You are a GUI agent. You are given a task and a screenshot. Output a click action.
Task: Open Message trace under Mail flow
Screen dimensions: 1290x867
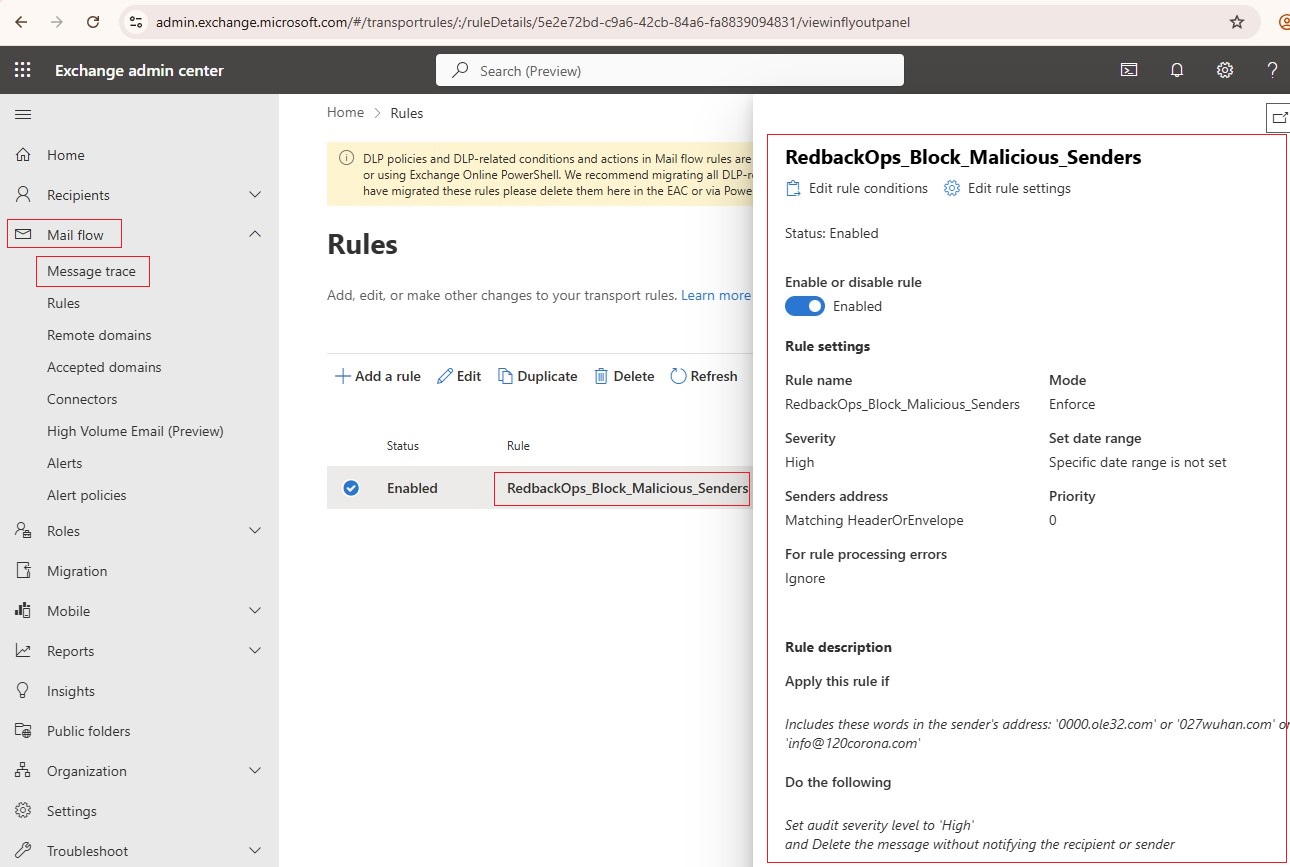click(91, 271)
